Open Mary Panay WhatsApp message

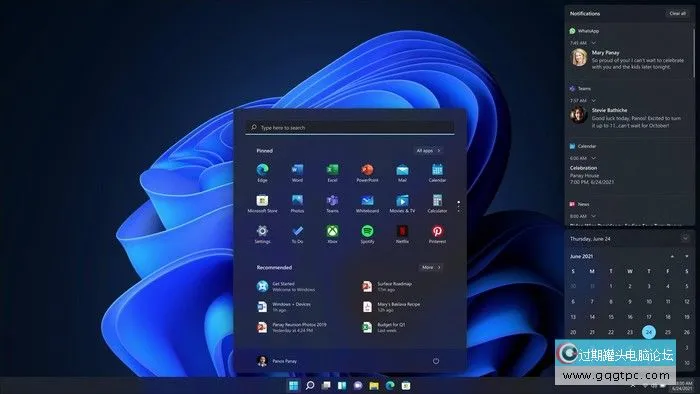coord(628,59)
